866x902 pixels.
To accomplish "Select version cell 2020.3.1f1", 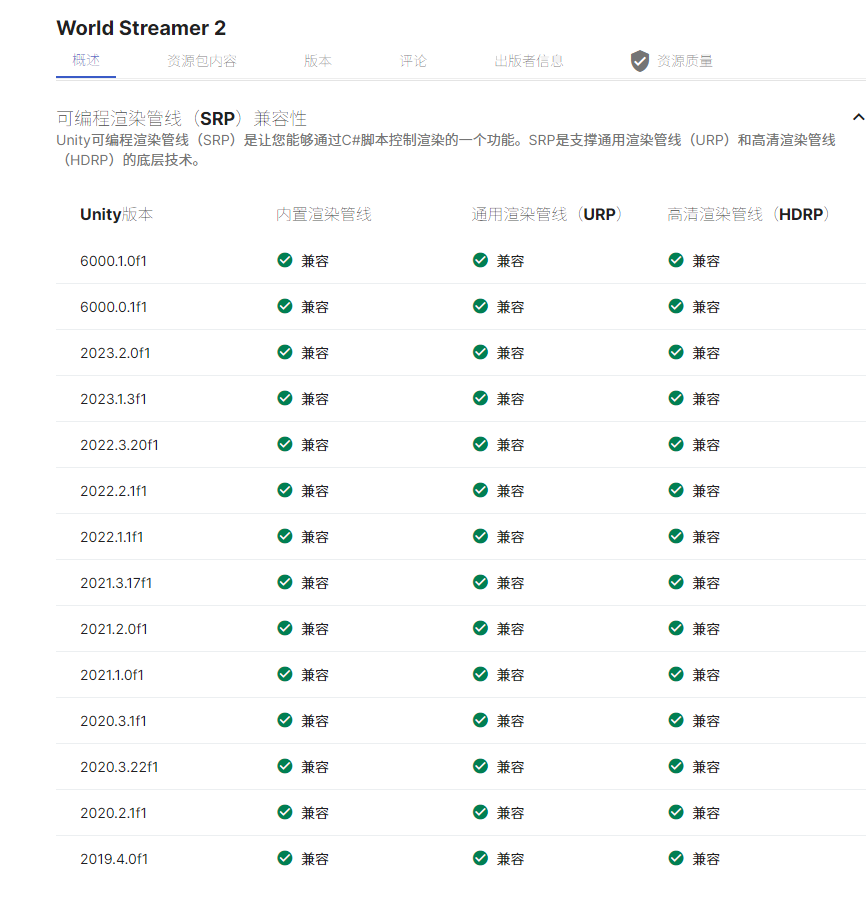I will tap(113, 721).
